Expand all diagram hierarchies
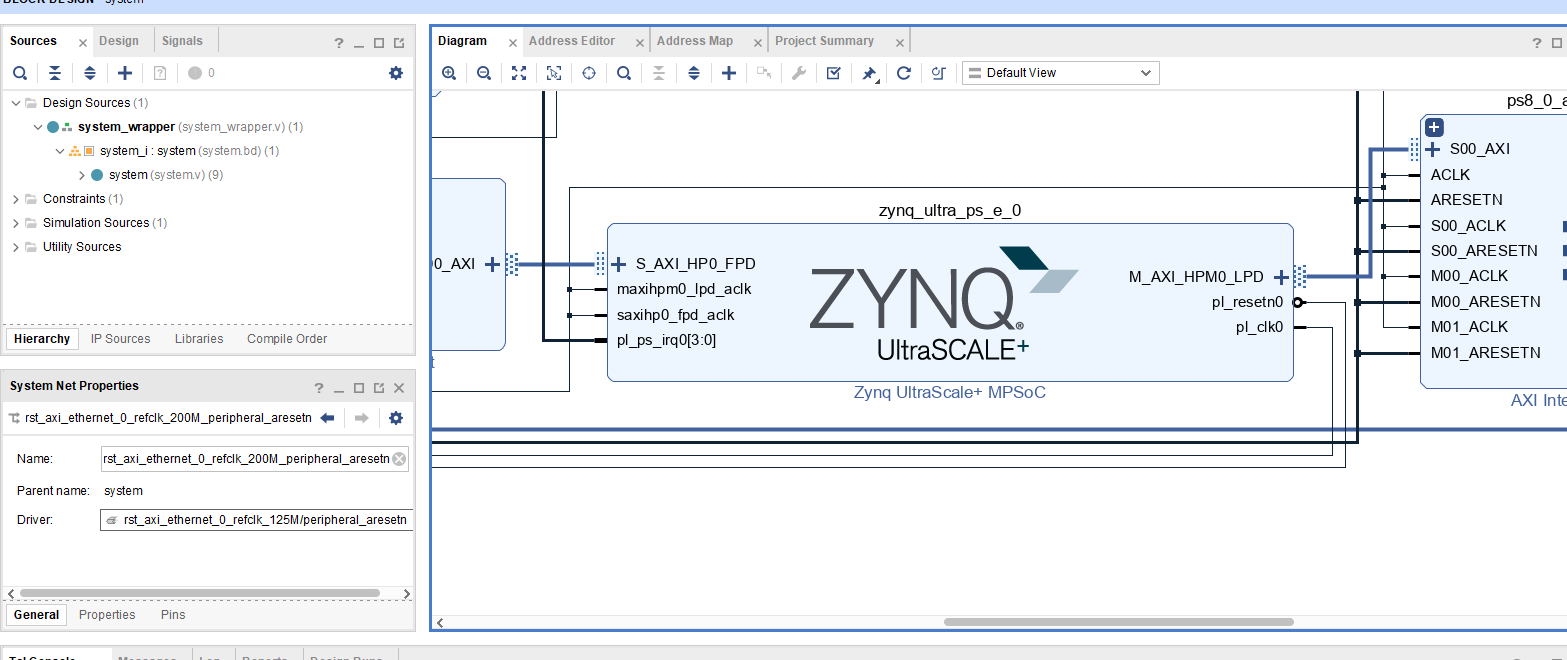Viewport: 1567px width, 660px height. click(694, 73)
